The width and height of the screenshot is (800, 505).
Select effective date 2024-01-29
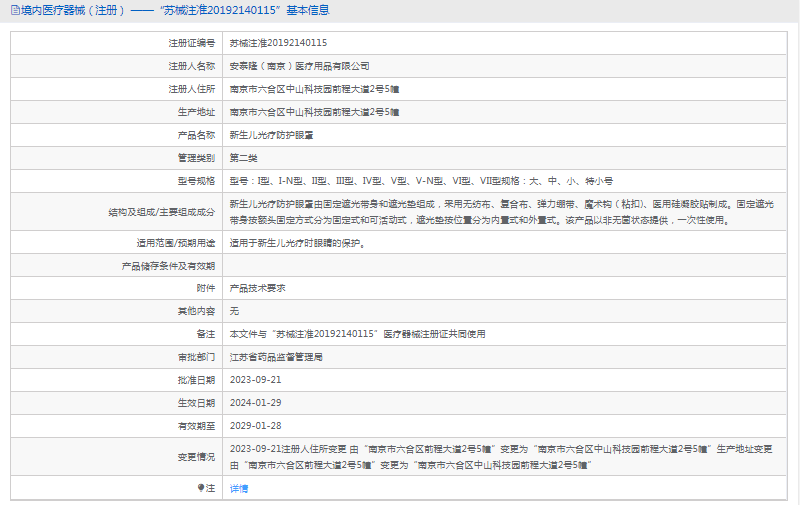click(x=256, y=403)
